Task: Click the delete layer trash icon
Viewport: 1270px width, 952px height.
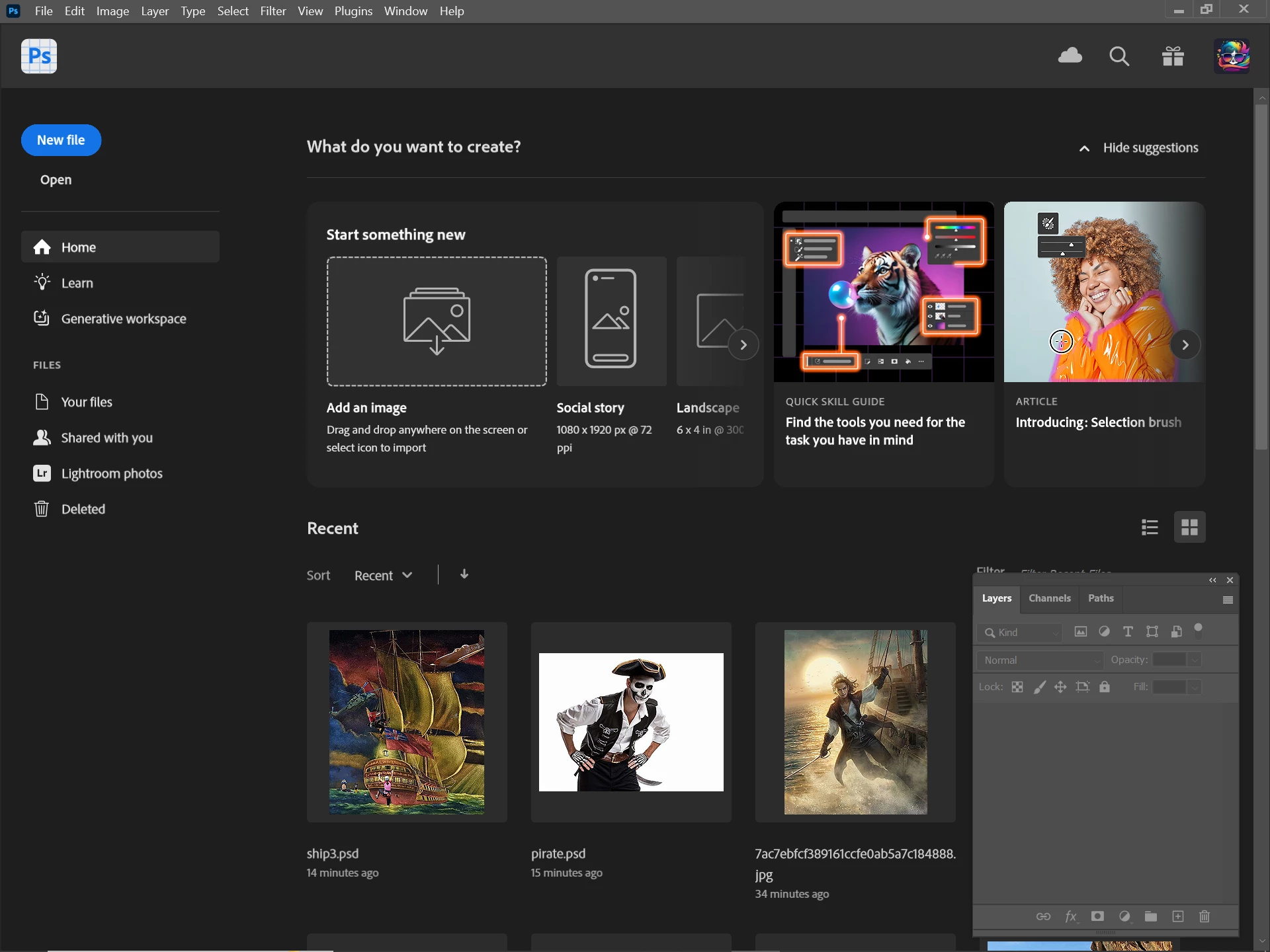Action: click(x=1205, y=916)
